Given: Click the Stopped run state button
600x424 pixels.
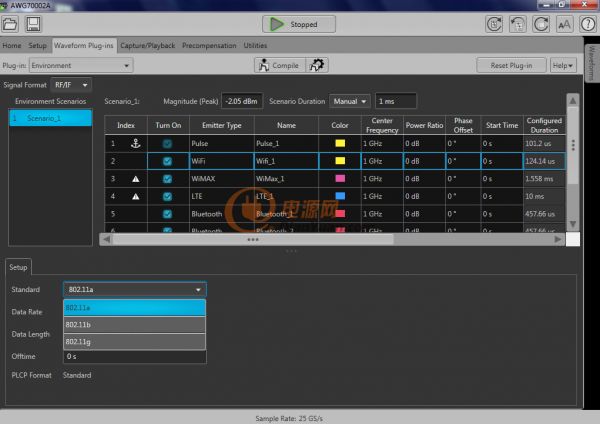Looking at the screenshot, I should 299,24.
